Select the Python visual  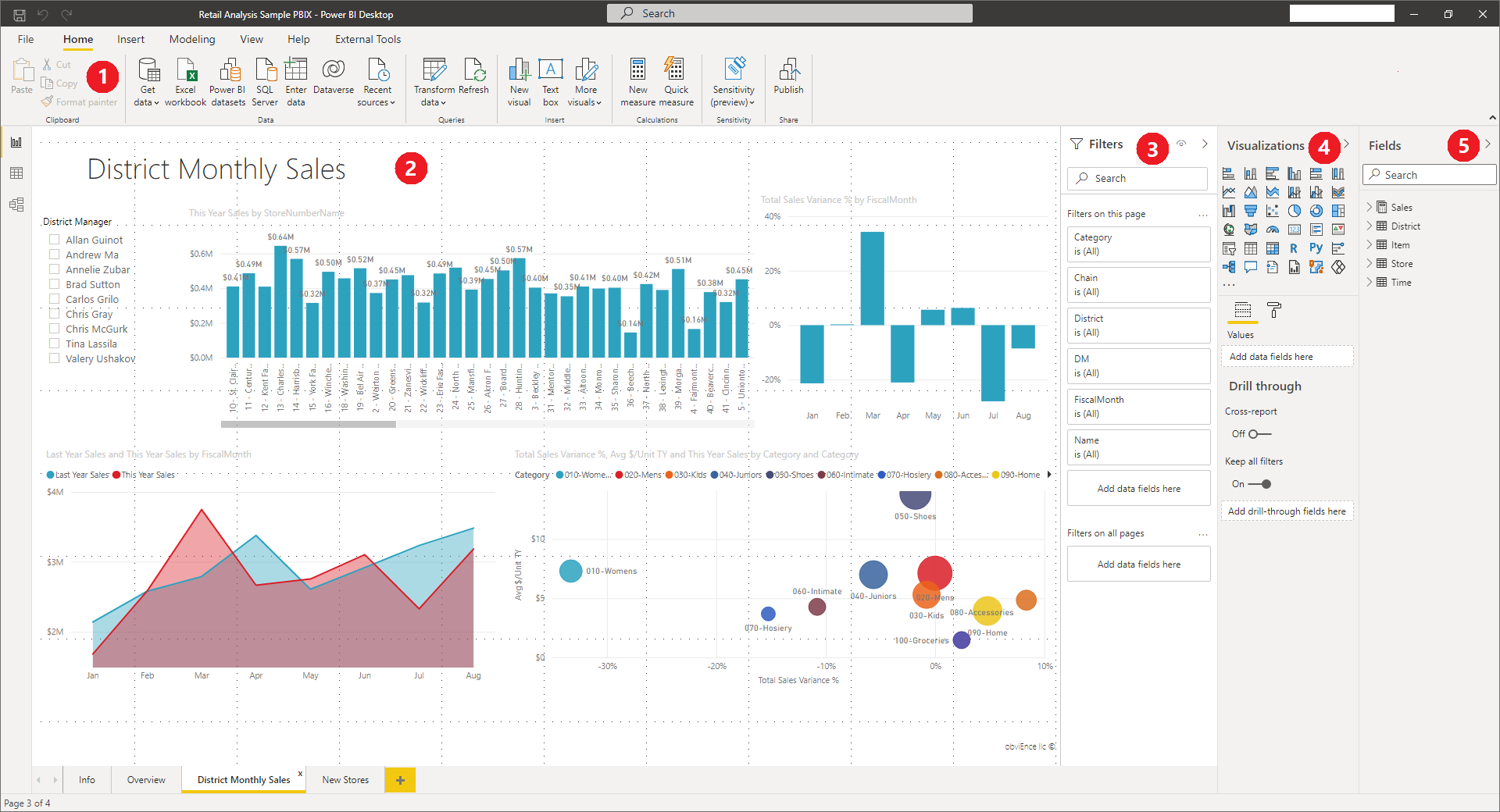pos(1316,248)
